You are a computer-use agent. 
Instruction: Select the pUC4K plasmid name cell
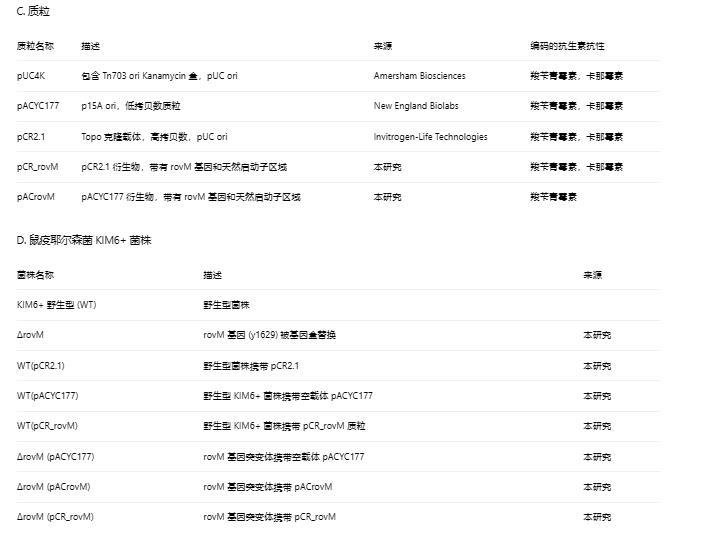31,76
